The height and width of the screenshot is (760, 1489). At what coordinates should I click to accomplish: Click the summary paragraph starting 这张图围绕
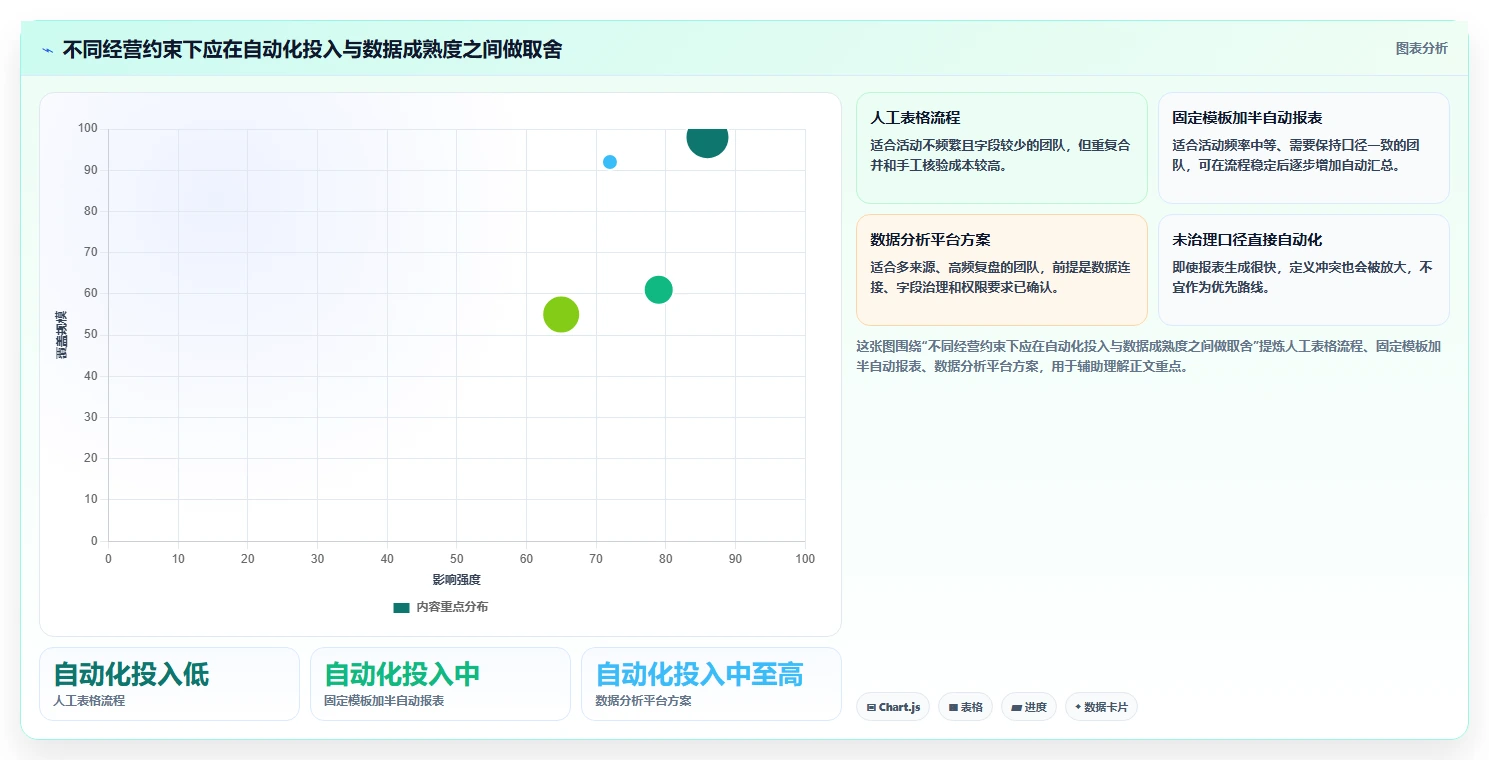pyautogui.click(x=1149, y=356)
